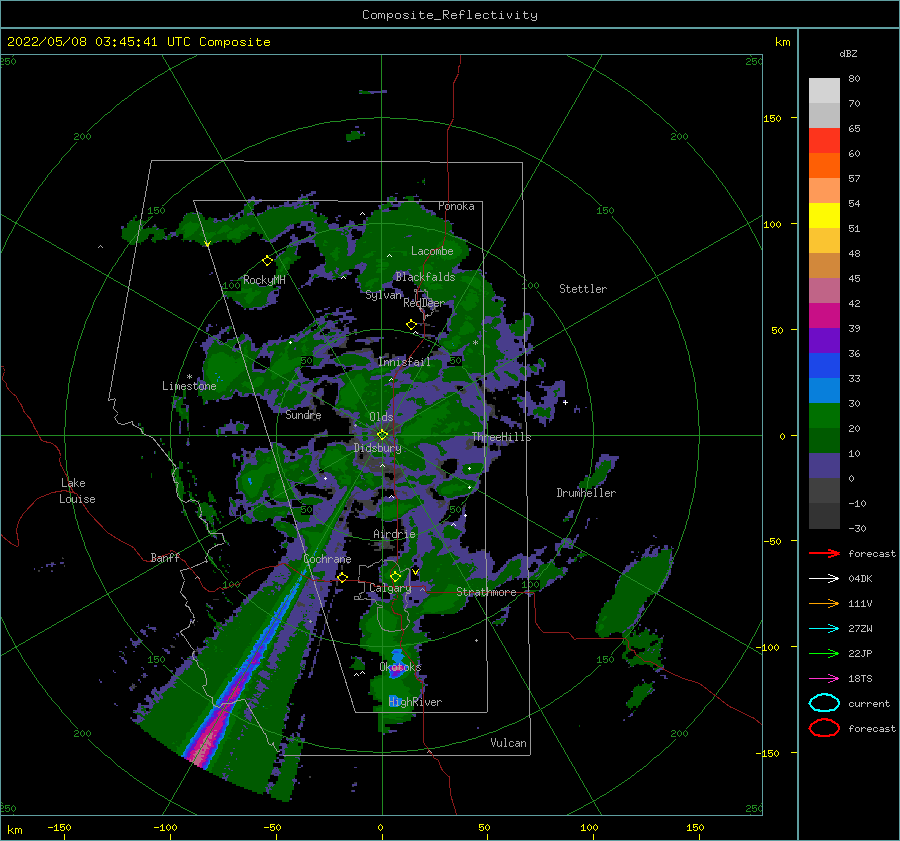Viewport: 900px width, 841px height.
Task: Click the Innisfail city label
Action: coord(404,362)
